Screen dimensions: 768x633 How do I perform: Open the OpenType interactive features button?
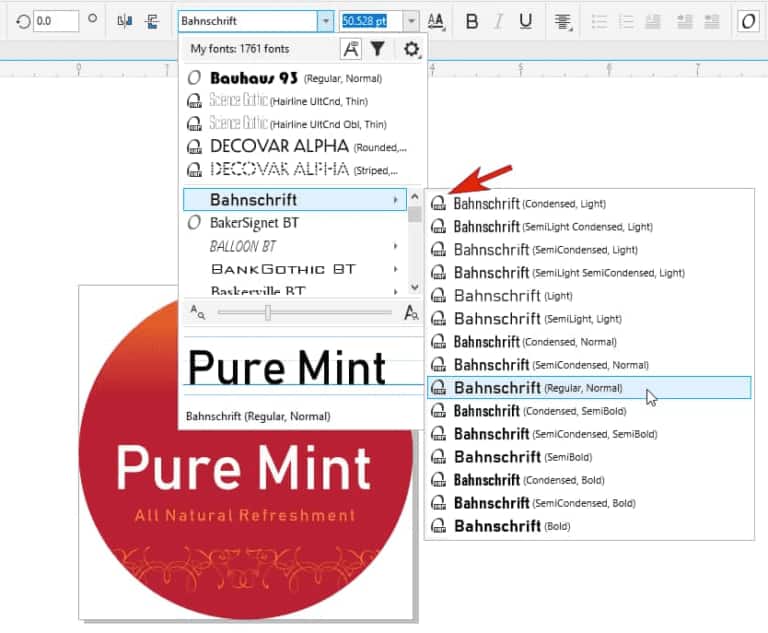(x=747, y=21)
